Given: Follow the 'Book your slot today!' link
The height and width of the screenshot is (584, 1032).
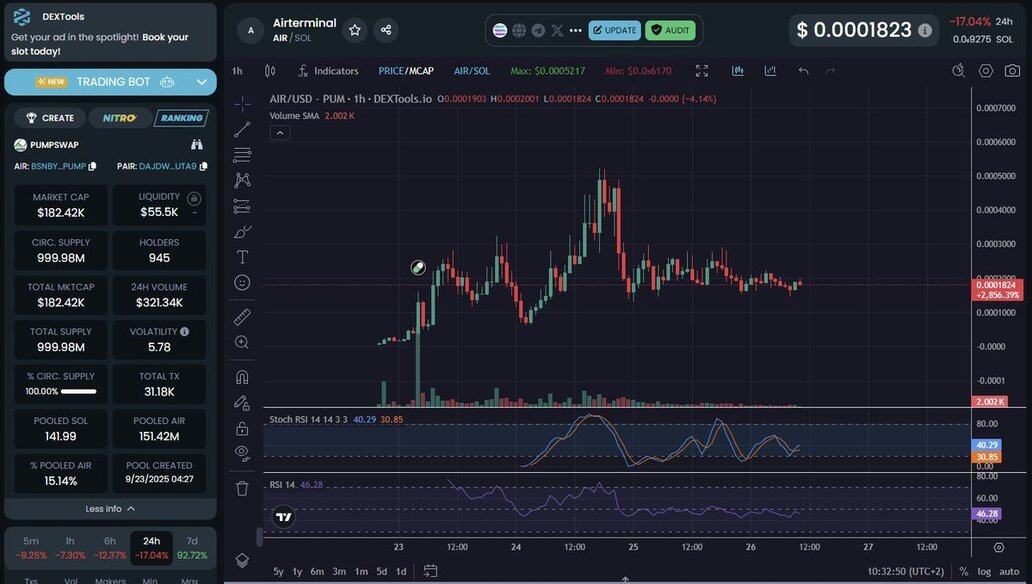Looking at the screenshot, I should pos(101,44).
